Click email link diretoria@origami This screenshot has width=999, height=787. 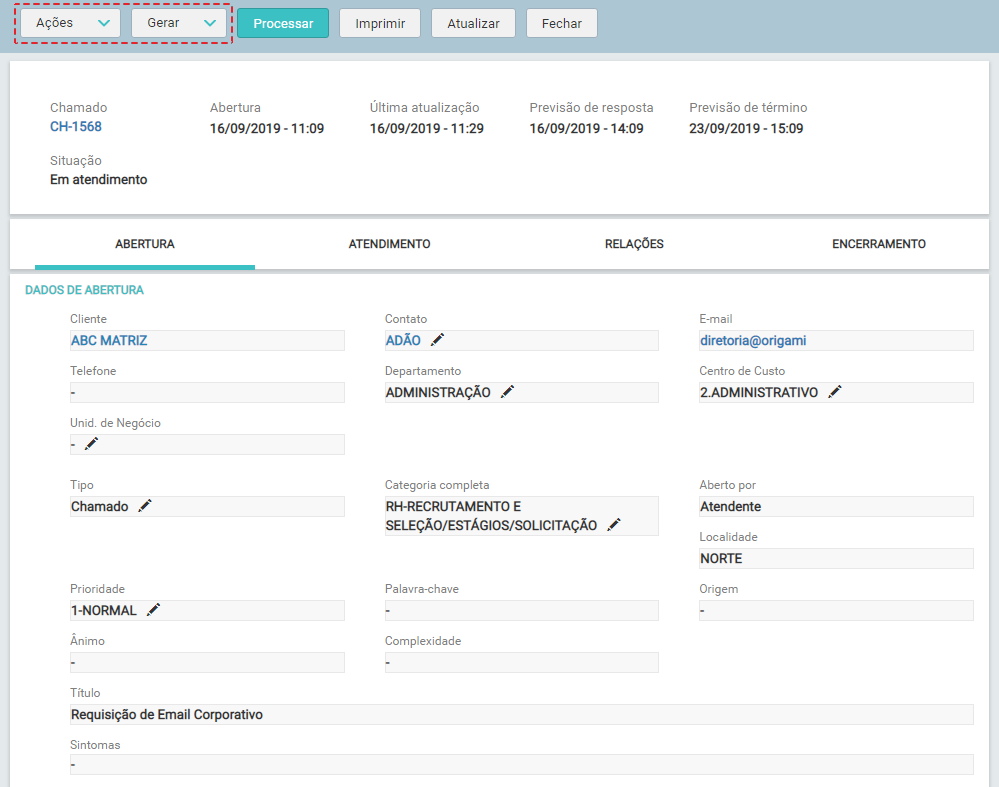(753, 341)
